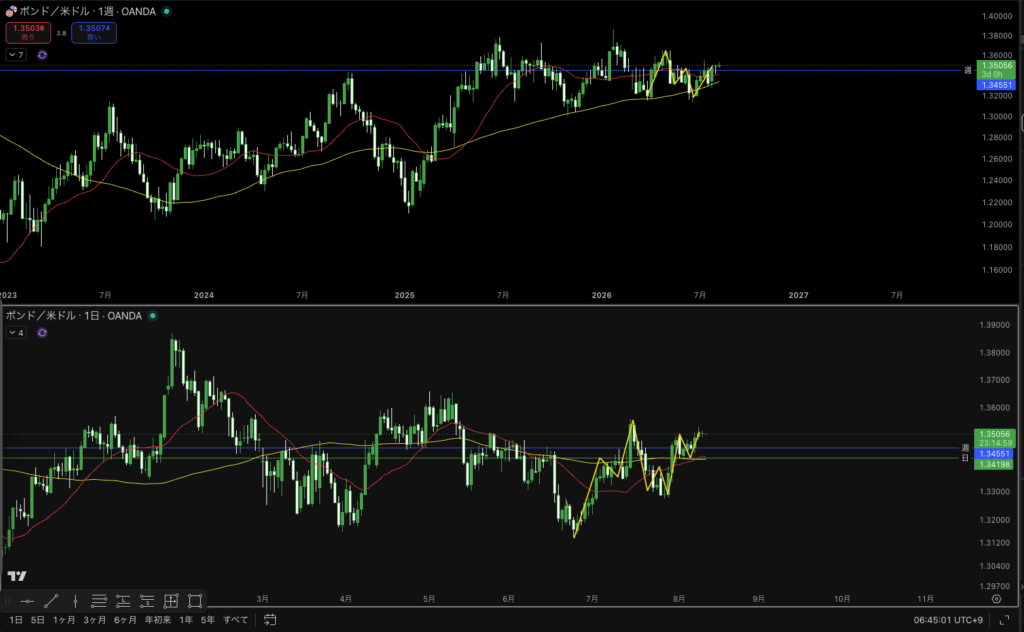Click the purple sync icon on daily chart
Viewport: 1024px width, 632px height.
tap(42, 333)
